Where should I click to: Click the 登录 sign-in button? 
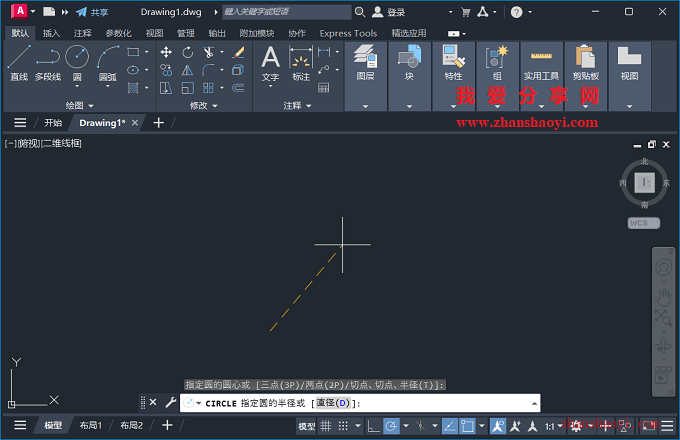pyautogui.click(x=389, y=12)
